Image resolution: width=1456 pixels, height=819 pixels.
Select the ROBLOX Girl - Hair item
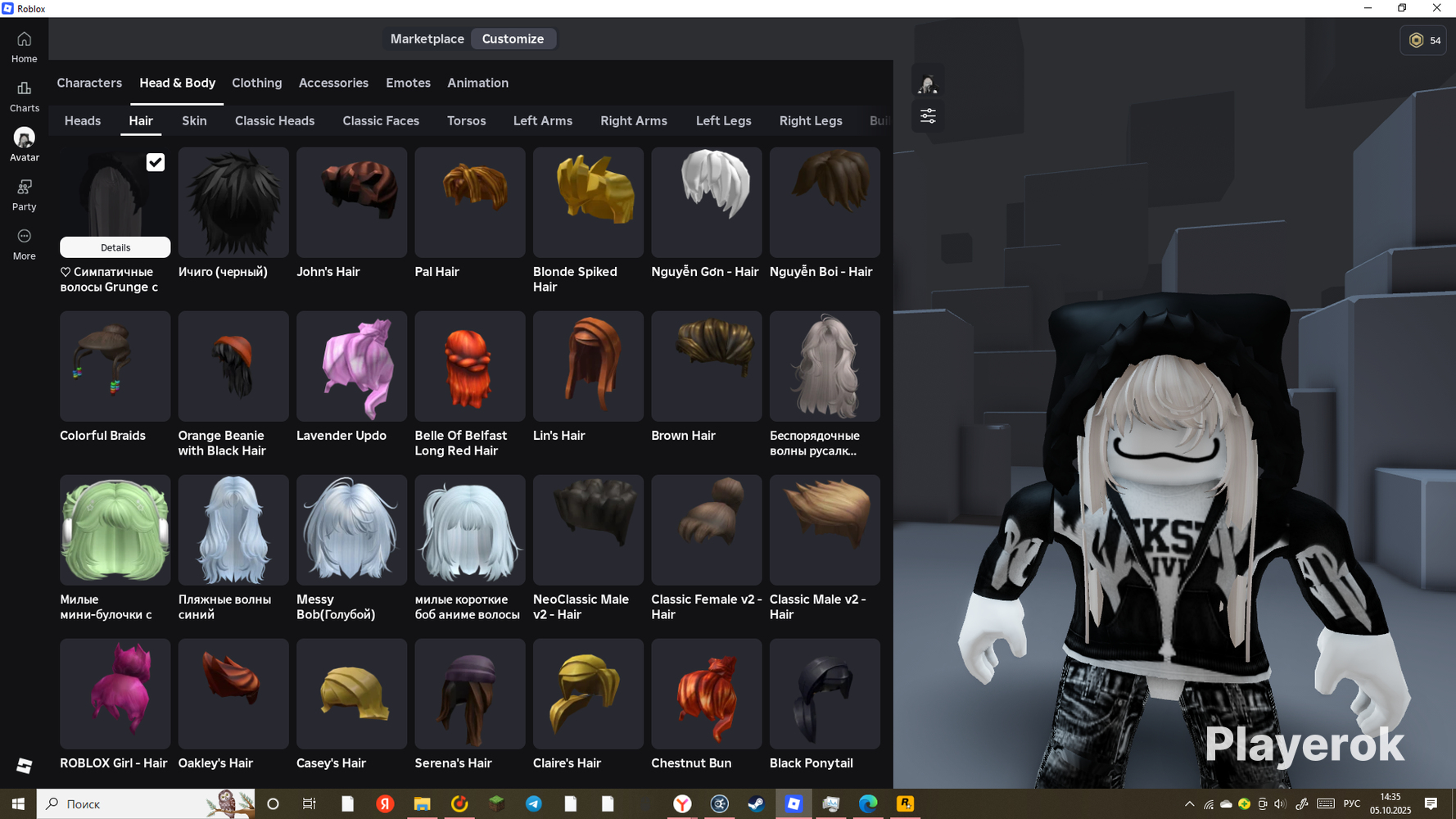[x=115, y=694]
